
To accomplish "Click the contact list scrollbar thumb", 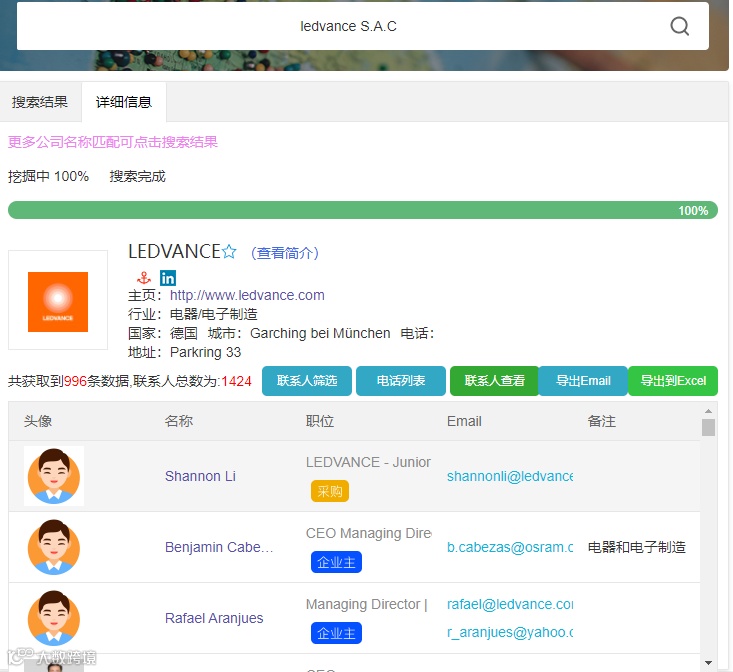I will click(x=708, y=427).
